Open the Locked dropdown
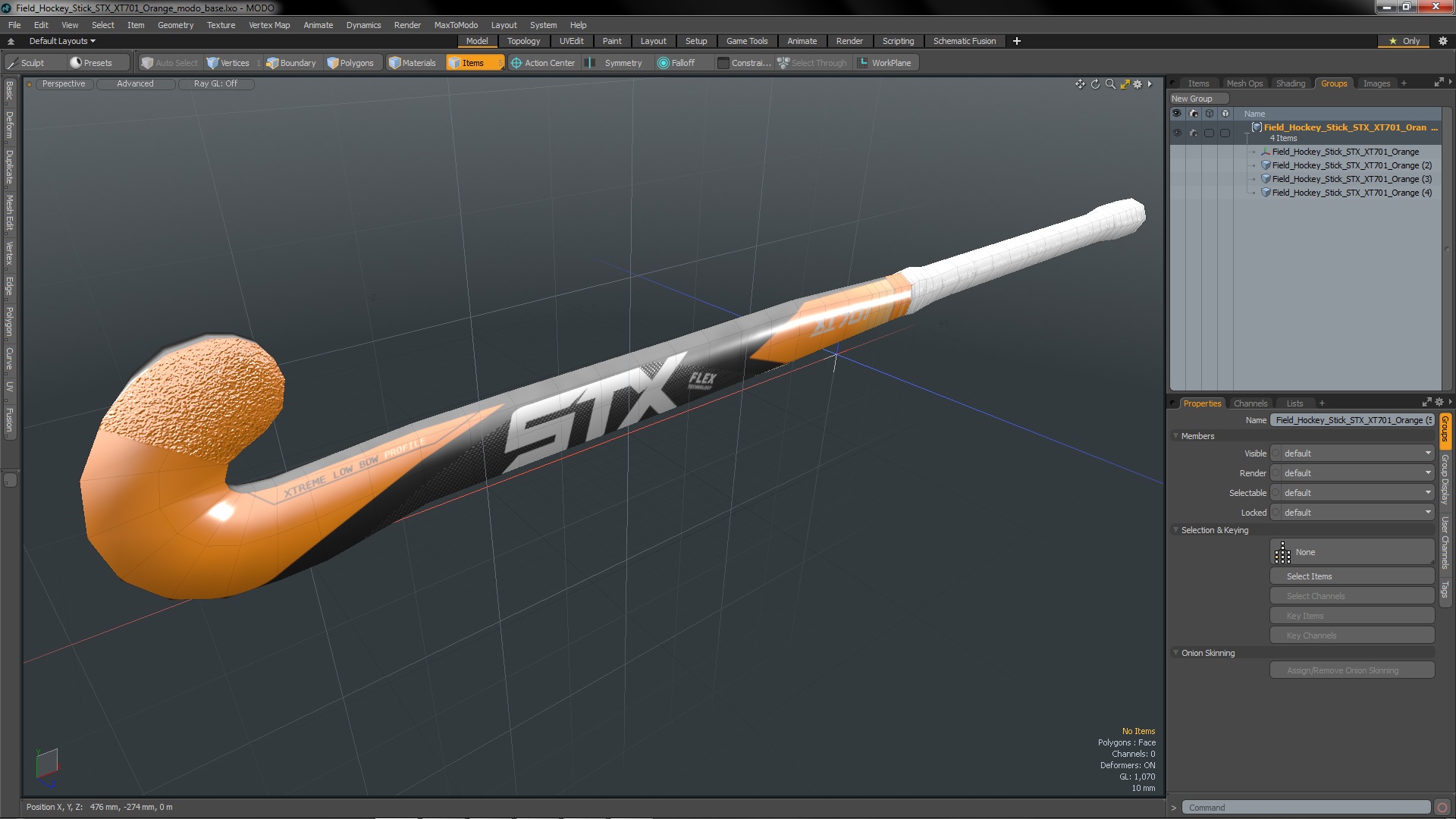 1352,513
